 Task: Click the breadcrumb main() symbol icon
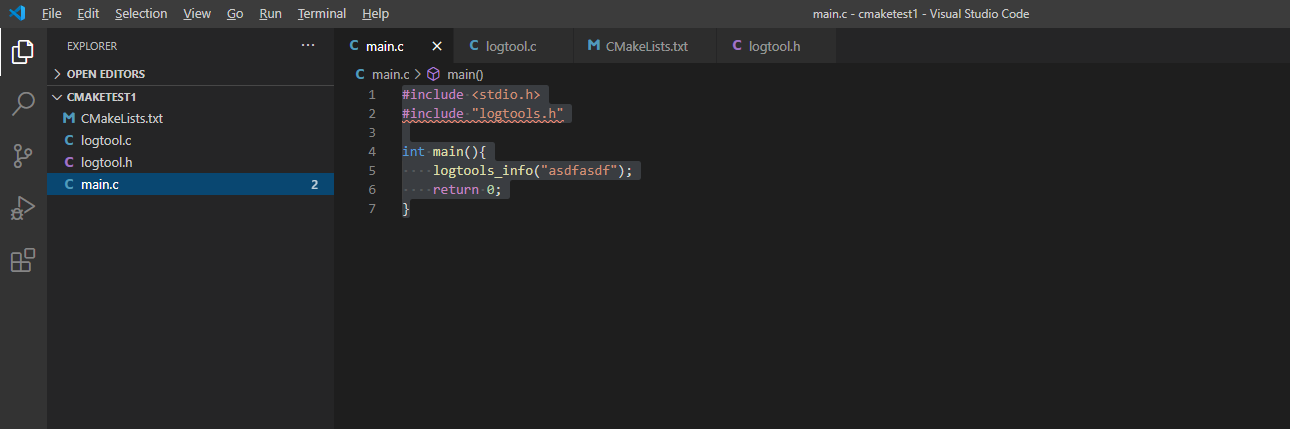pos(434,74)
